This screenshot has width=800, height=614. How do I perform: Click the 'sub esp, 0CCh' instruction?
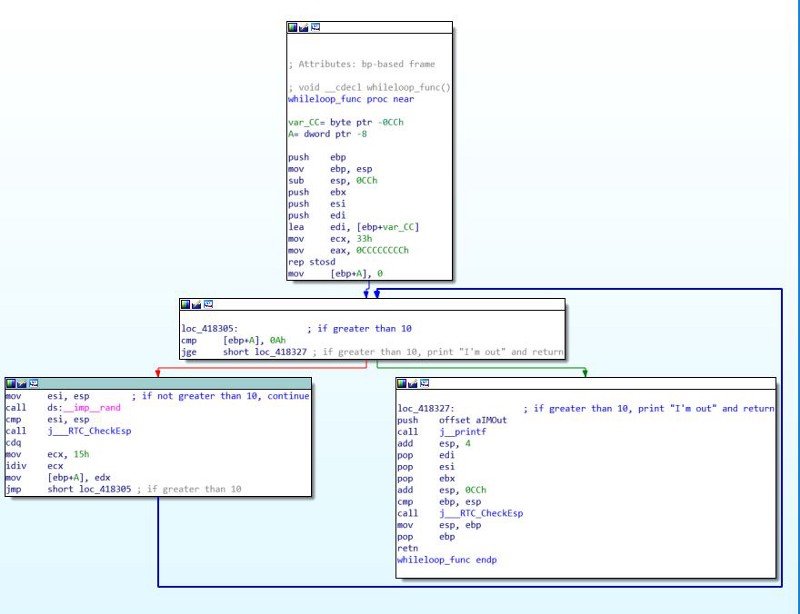pos(333,181)
